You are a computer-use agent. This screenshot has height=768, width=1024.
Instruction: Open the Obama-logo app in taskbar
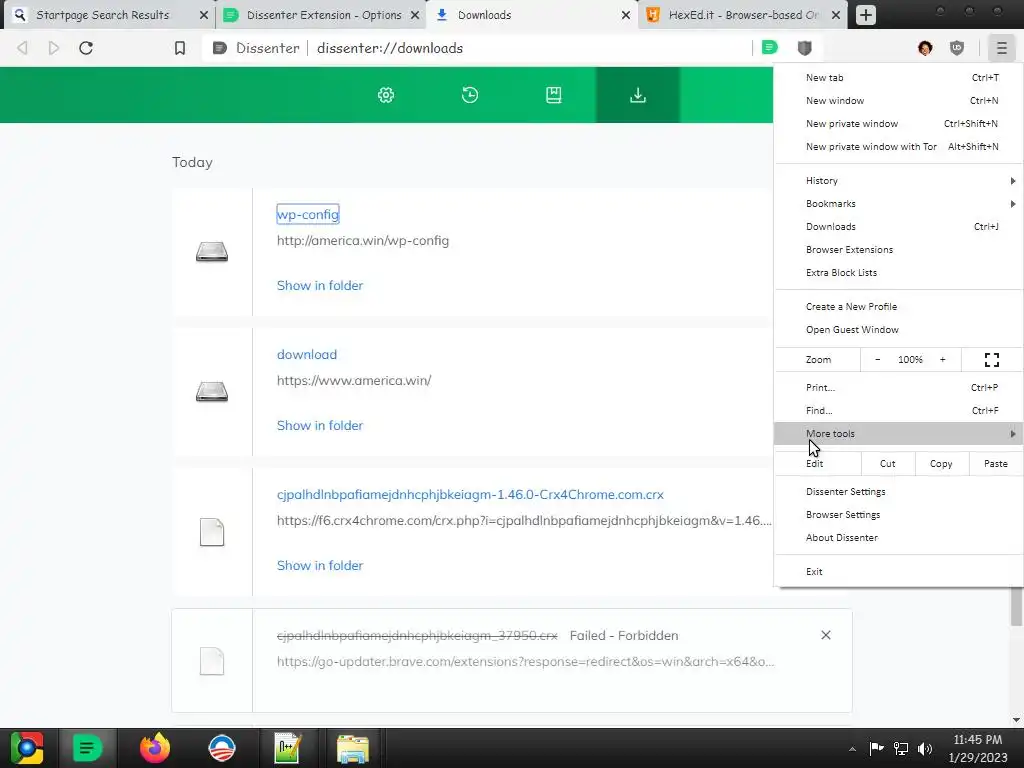(x=221, y=748)
